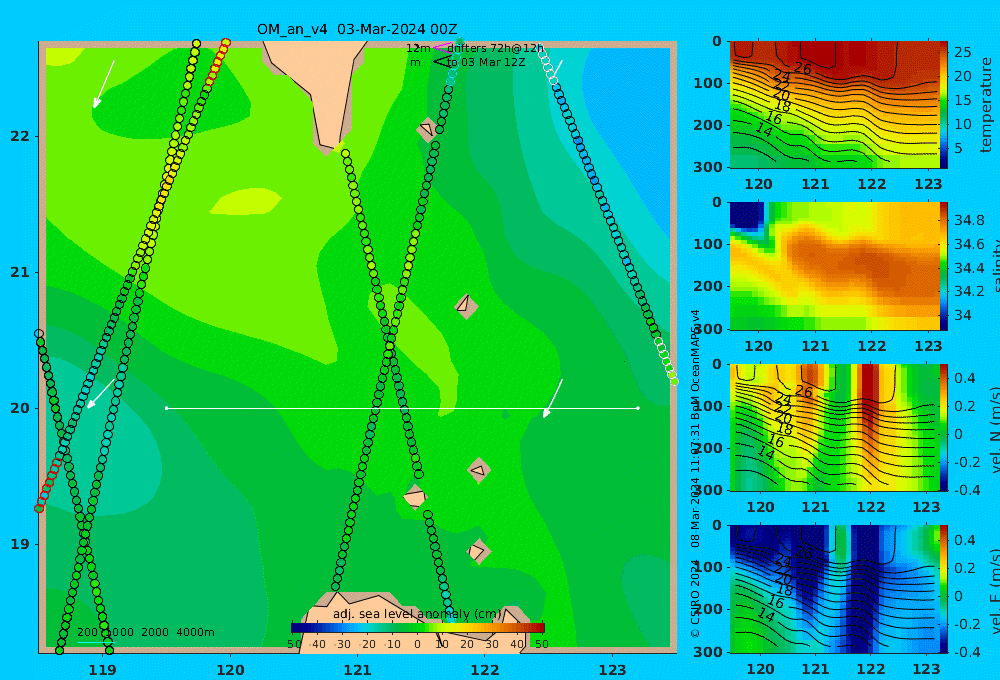Open the salinity cross-section panel
The image size is (1000, 680).
835,266
